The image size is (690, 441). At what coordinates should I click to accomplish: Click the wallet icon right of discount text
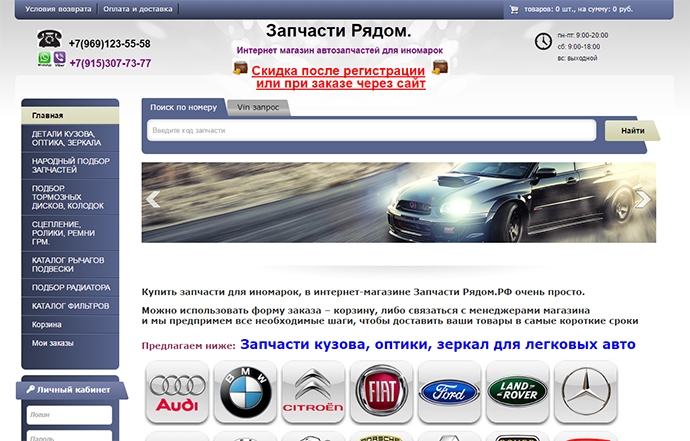pos(440,68)
